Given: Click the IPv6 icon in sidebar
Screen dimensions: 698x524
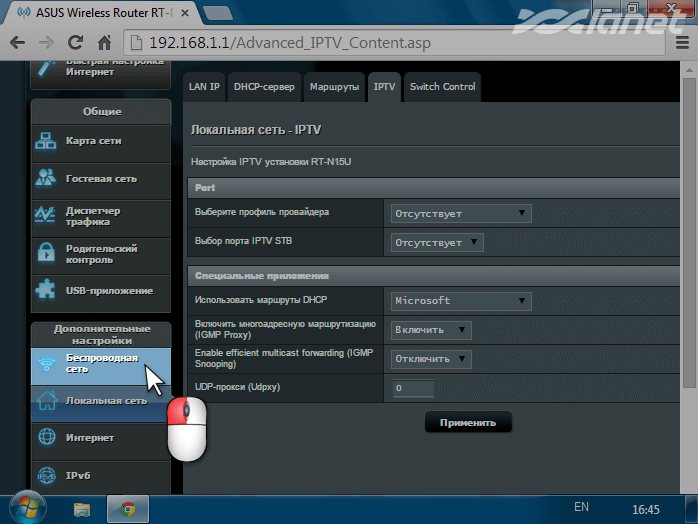Looking at the screenshot, I should click(47, 475).
